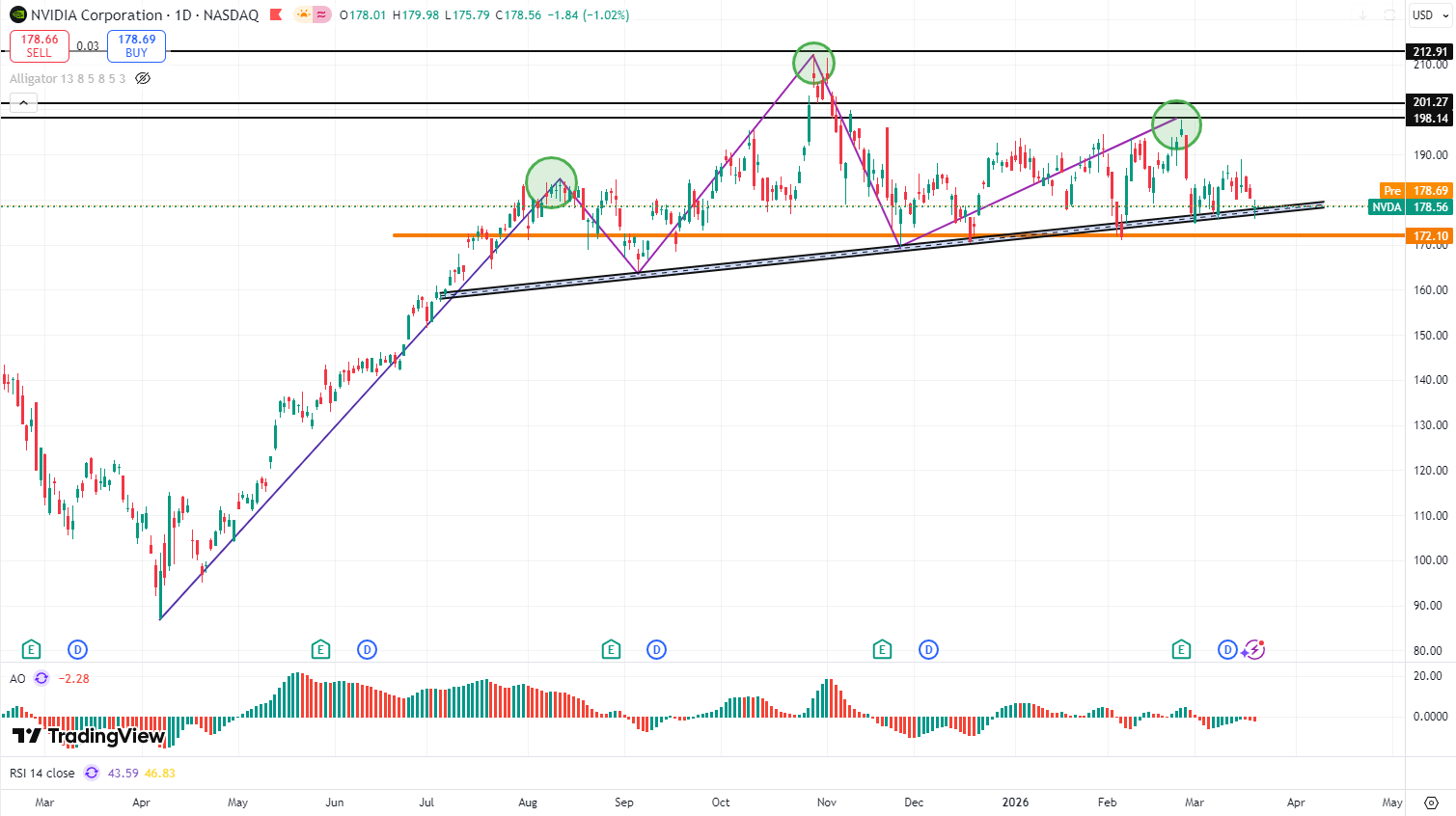The width and height of the screenshot is (1456, 816).
Task: Open chart settings gear at bottom right
Action: pos(1431,802)
